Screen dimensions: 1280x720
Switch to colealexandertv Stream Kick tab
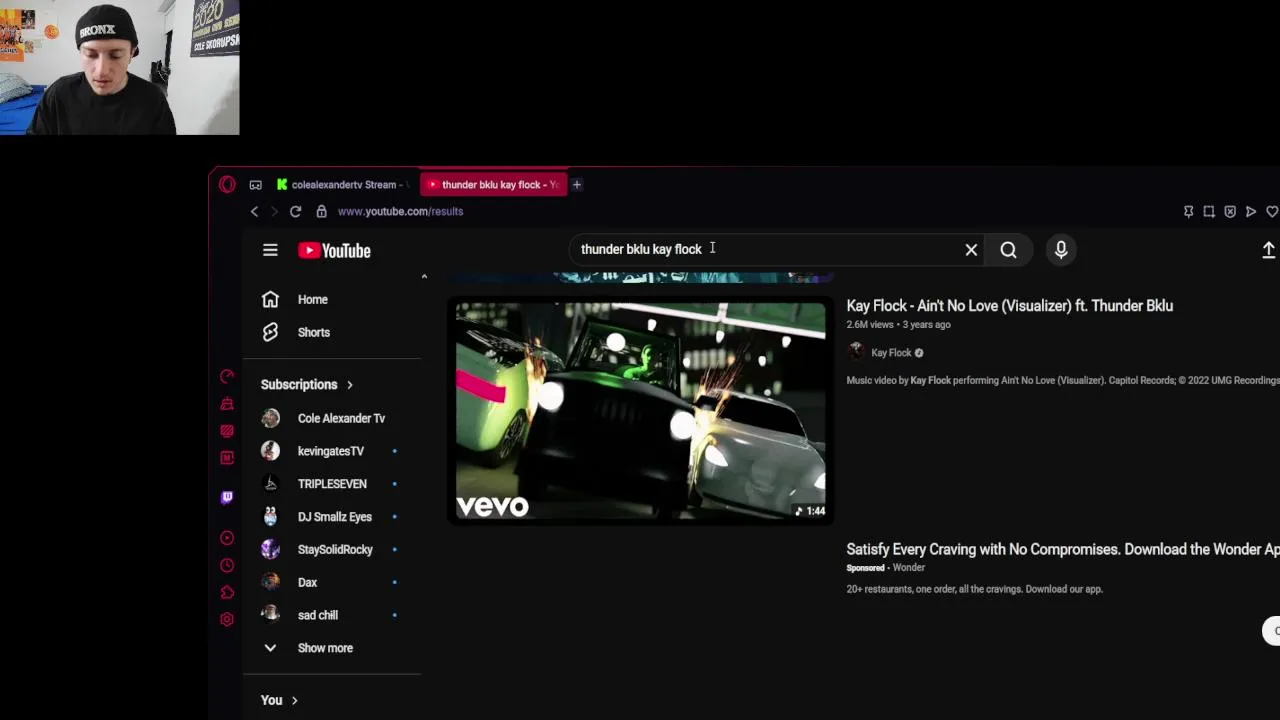(x=342, y=184)
